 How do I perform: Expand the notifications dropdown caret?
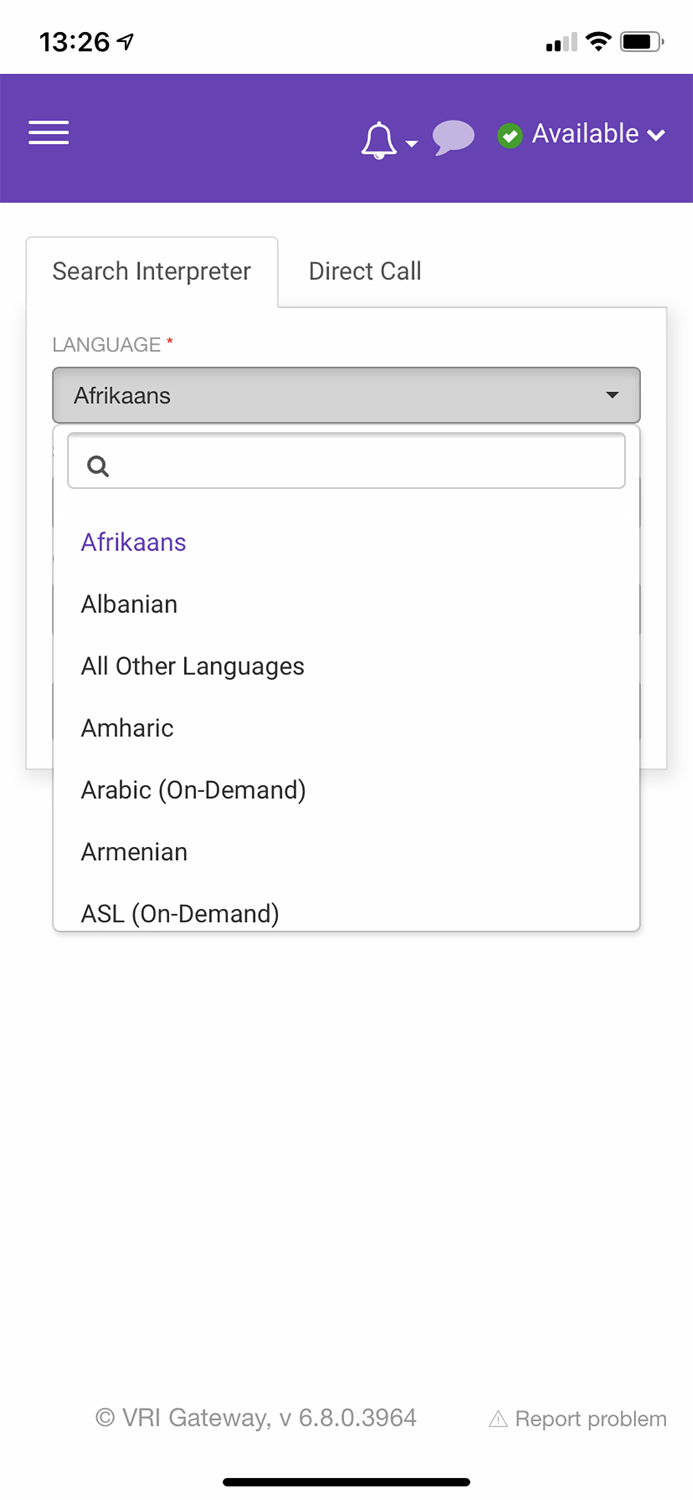point(412,145)
